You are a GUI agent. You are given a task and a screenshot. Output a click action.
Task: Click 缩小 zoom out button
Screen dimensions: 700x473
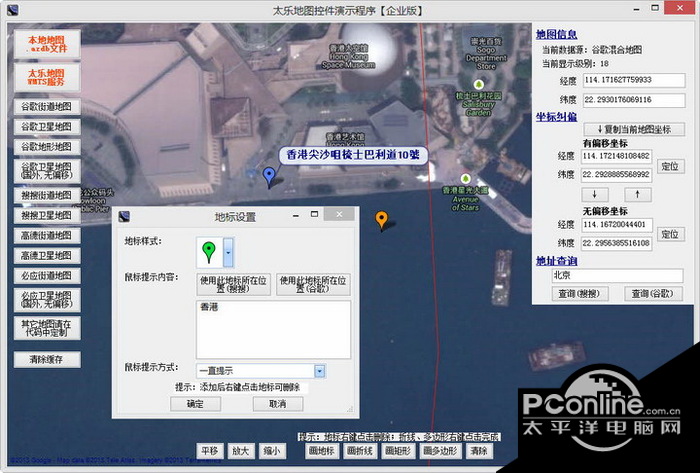272,451
